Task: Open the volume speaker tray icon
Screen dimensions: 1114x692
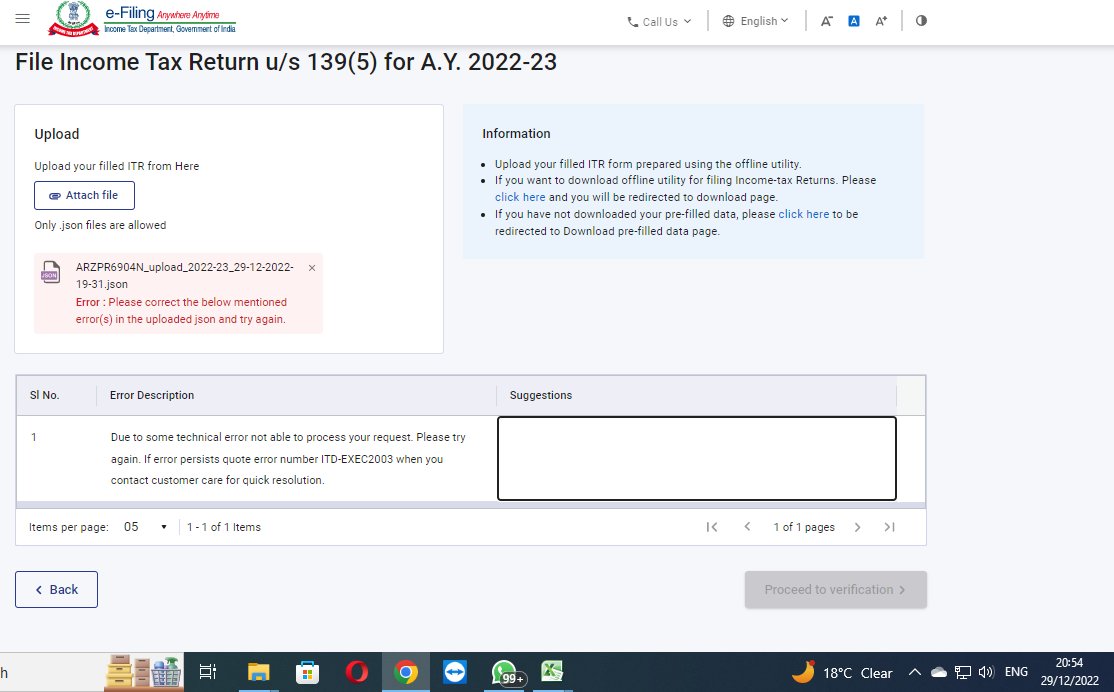Action: [x=986, y=672]
